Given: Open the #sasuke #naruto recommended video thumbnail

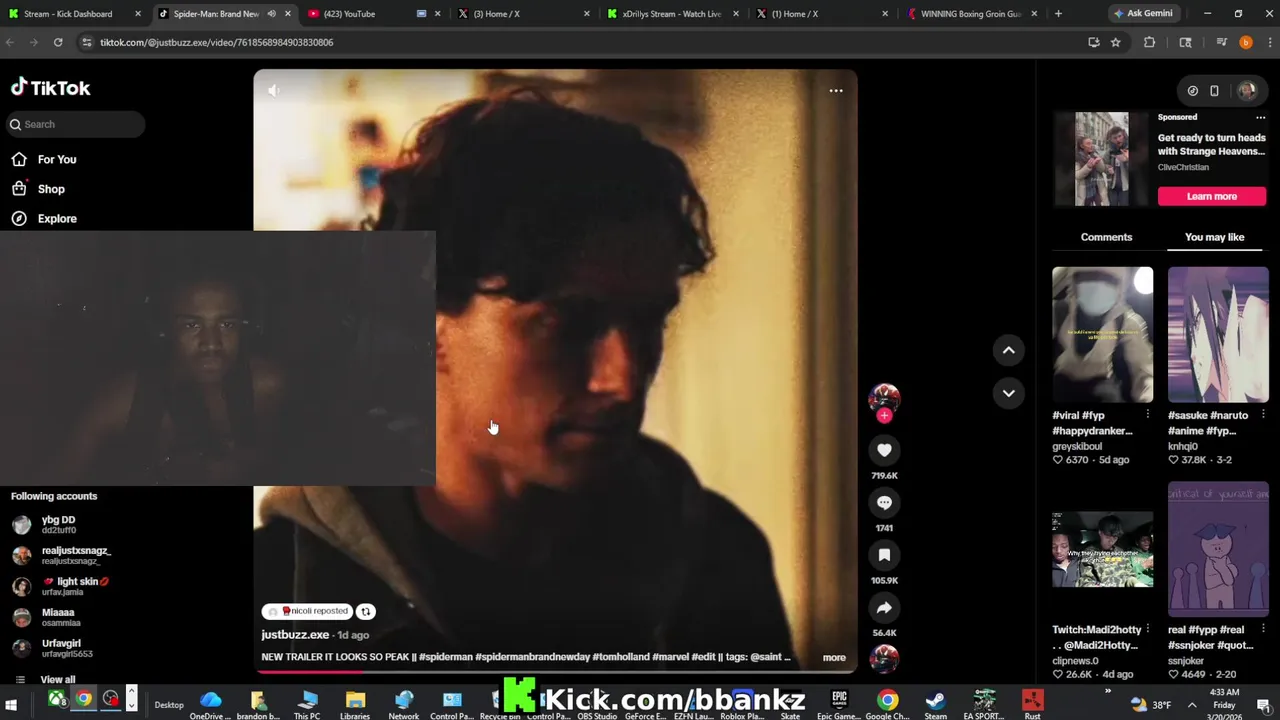Looking at the screenshot, I should point(1218,334).
